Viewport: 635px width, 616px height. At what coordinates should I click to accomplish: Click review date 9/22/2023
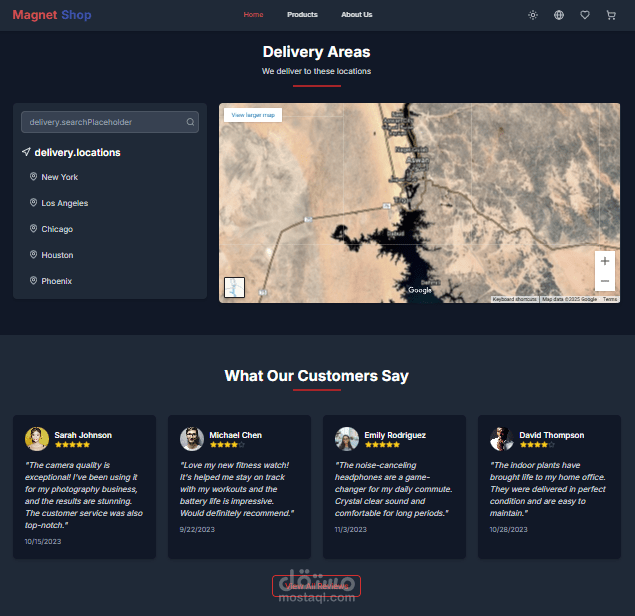pos(197,529)
